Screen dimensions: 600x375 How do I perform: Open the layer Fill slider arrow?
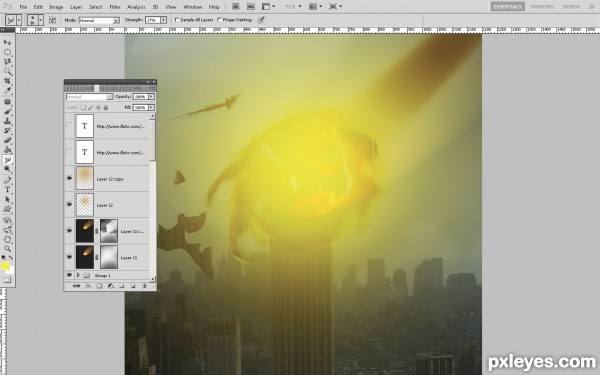tap(152, 108)
